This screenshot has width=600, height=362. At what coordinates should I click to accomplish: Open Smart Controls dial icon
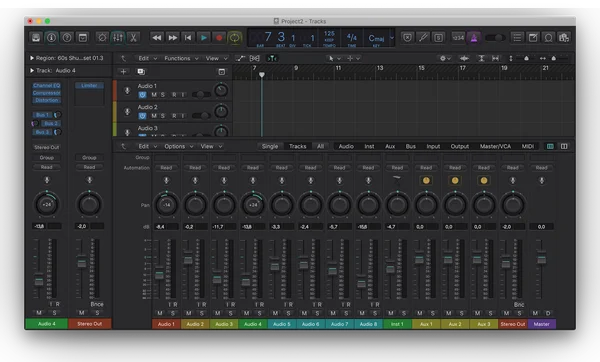(102, 38)
